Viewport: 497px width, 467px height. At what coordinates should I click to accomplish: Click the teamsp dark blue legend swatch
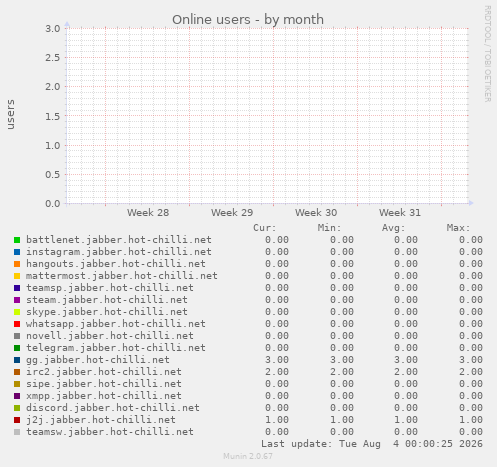click(x=17, y=288)
